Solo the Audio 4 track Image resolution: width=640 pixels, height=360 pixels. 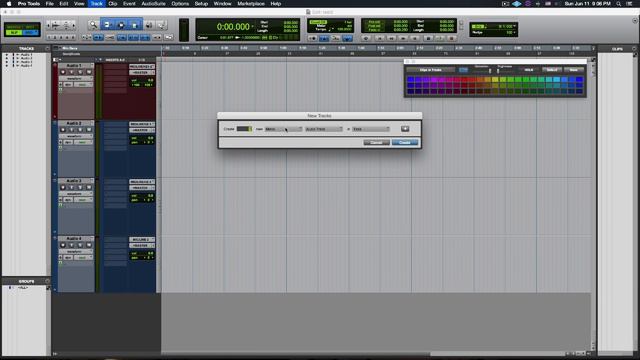click(80, 245)
